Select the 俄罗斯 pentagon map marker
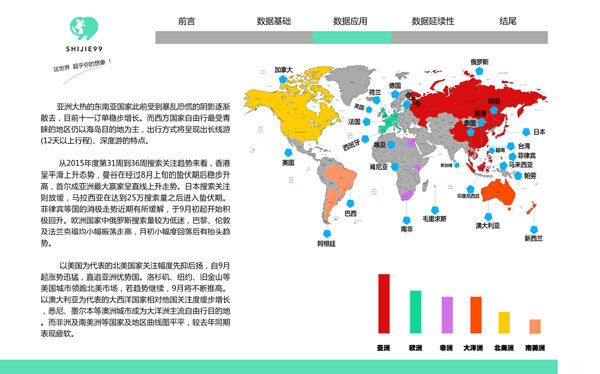Viewport: 600px width, 374px height. click(x=479, y=71)
